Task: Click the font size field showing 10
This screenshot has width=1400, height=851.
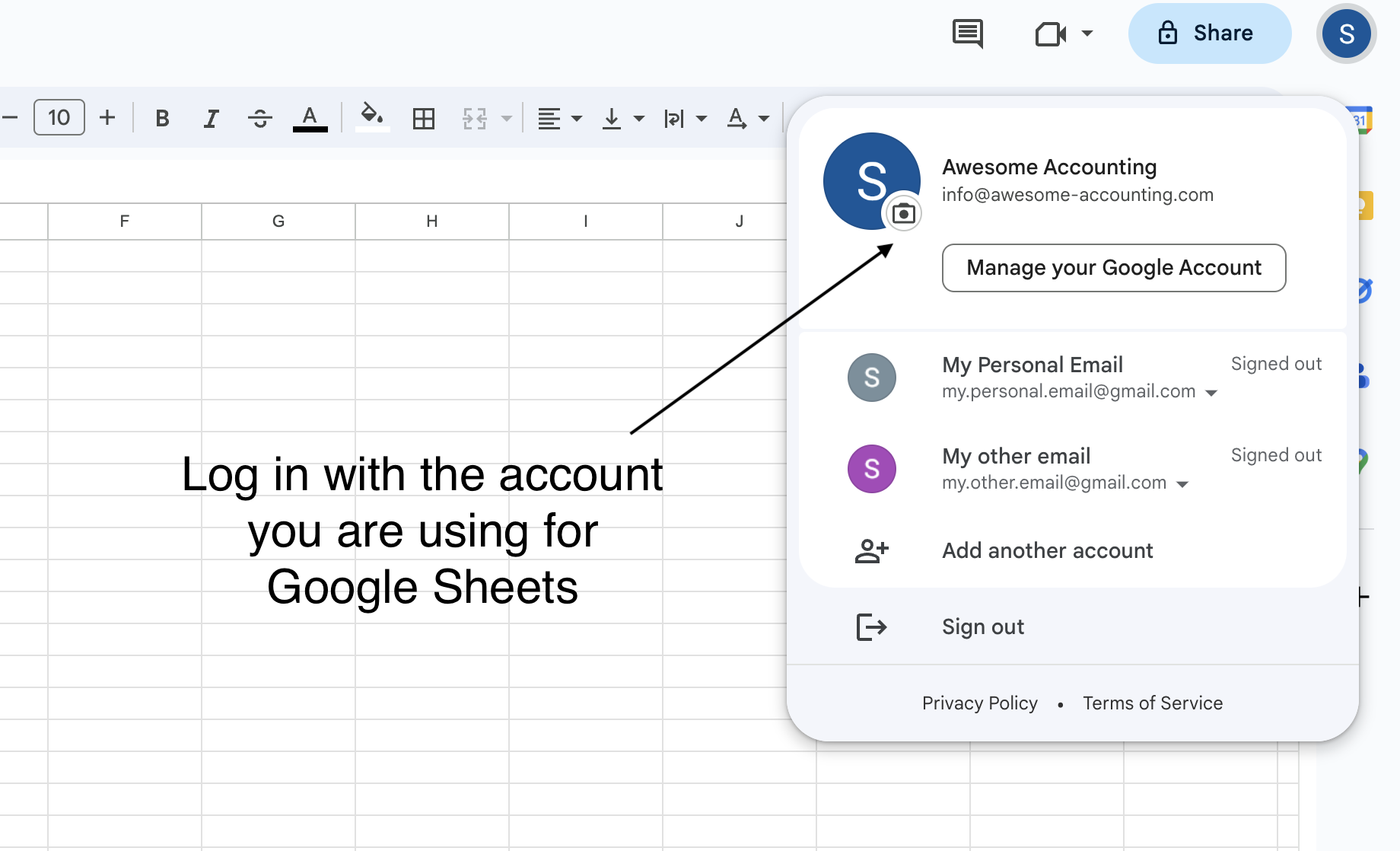Action: (59, 118)
